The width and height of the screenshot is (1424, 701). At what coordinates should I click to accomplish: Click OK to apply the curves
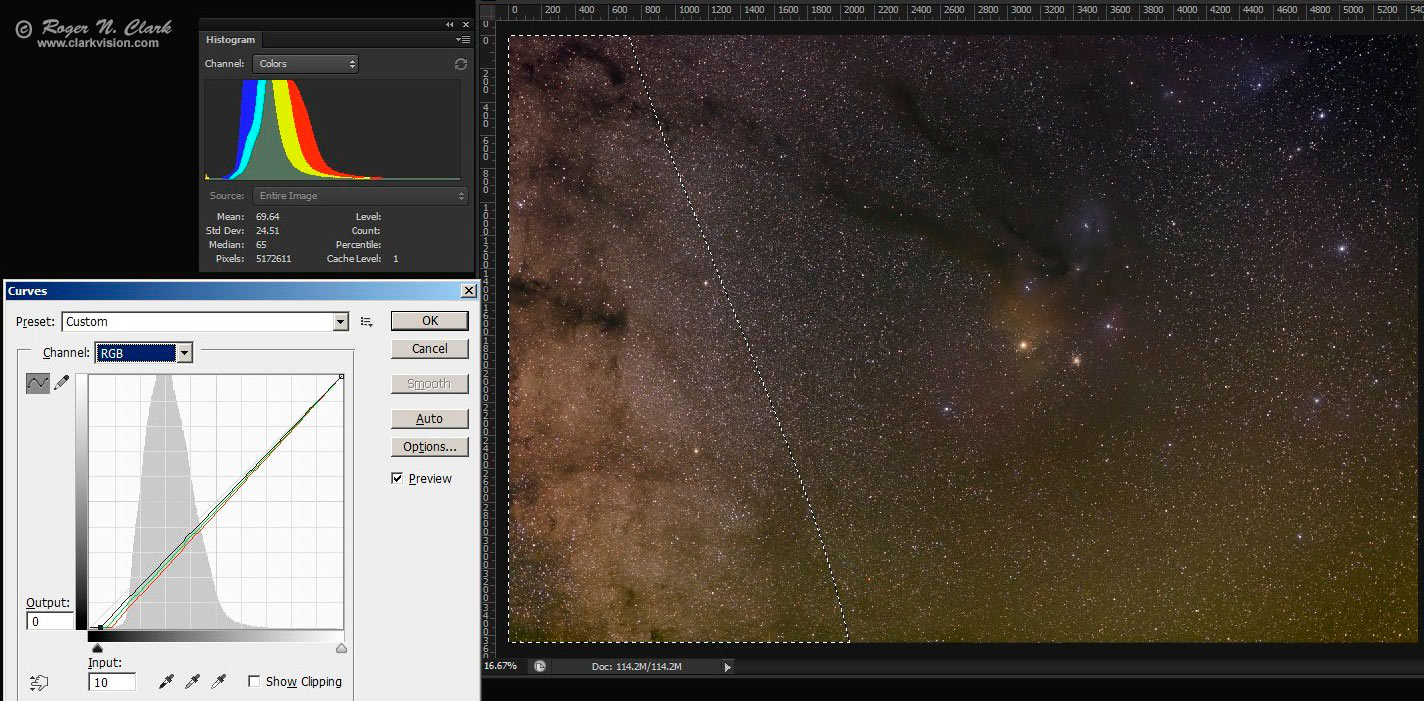point(429,321)
